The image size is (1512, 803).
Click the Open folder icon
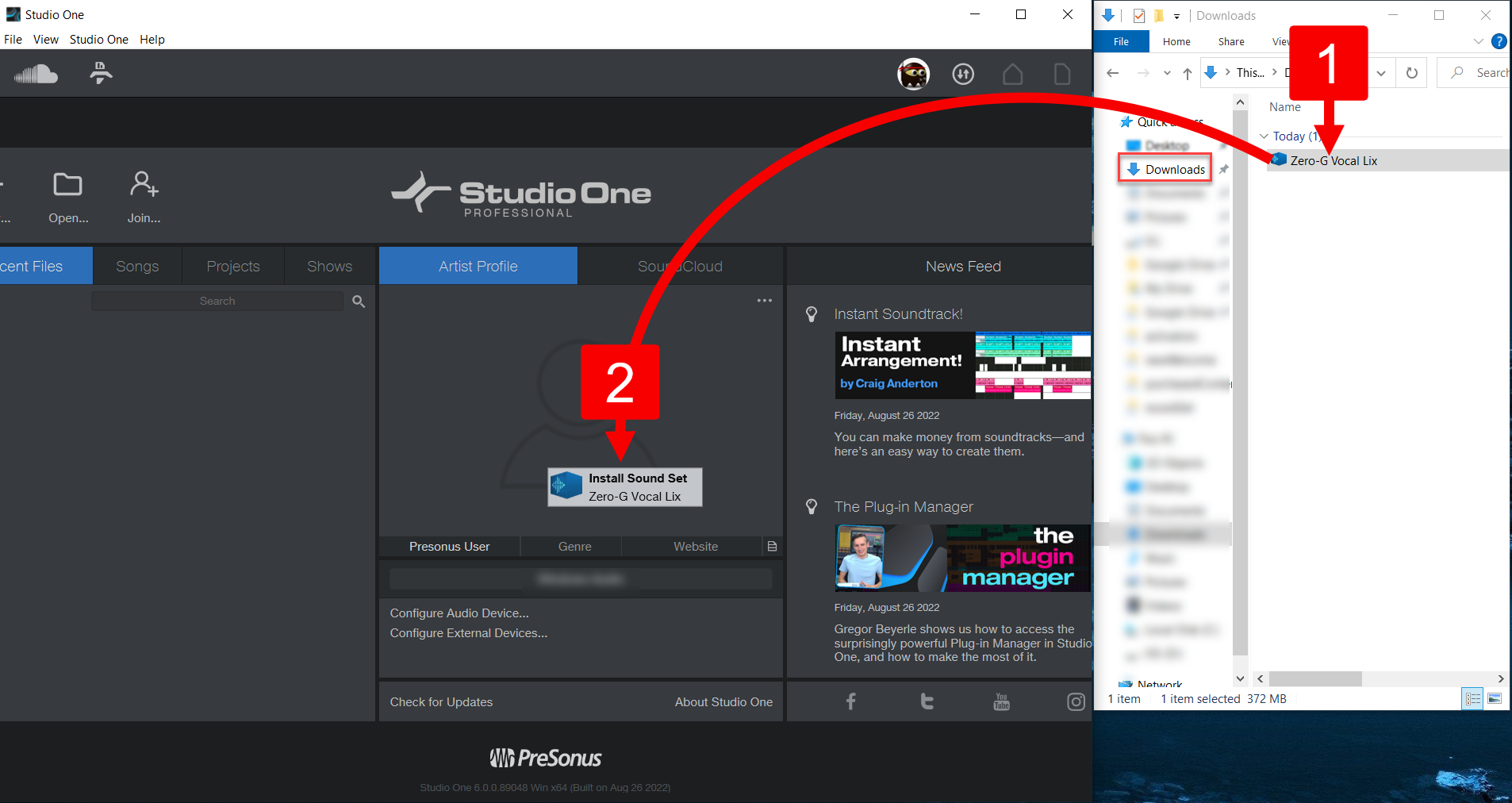(x=68, y=182)
